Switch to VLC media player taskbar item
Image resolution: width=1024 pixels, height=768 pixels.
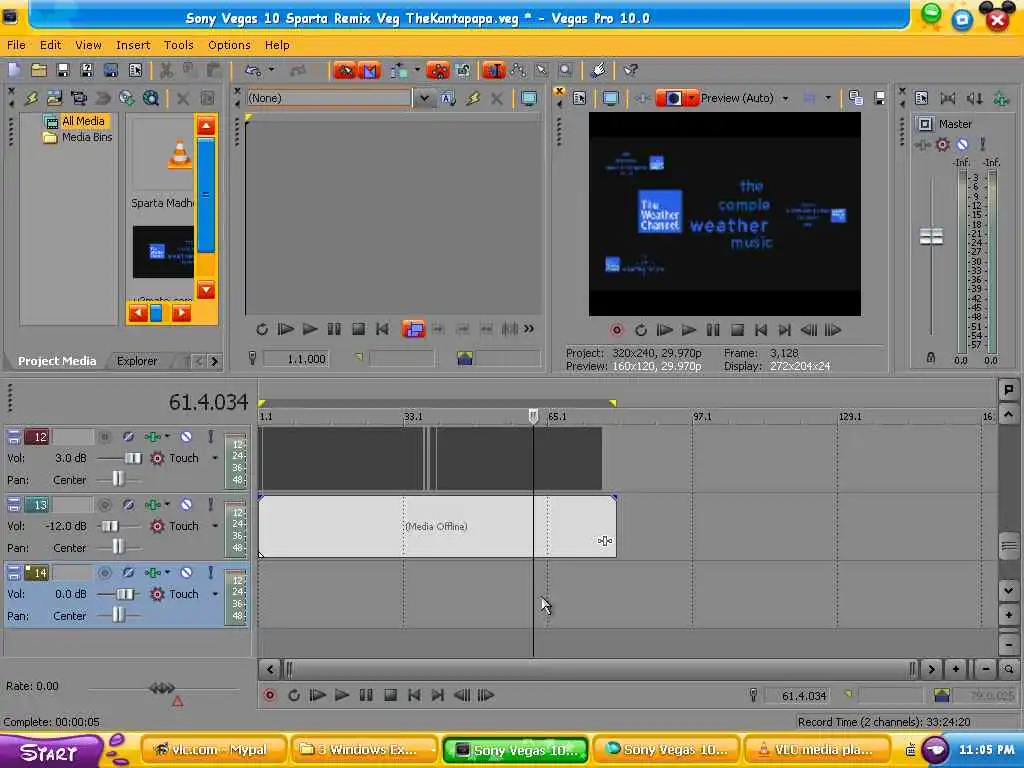[816, 750]
